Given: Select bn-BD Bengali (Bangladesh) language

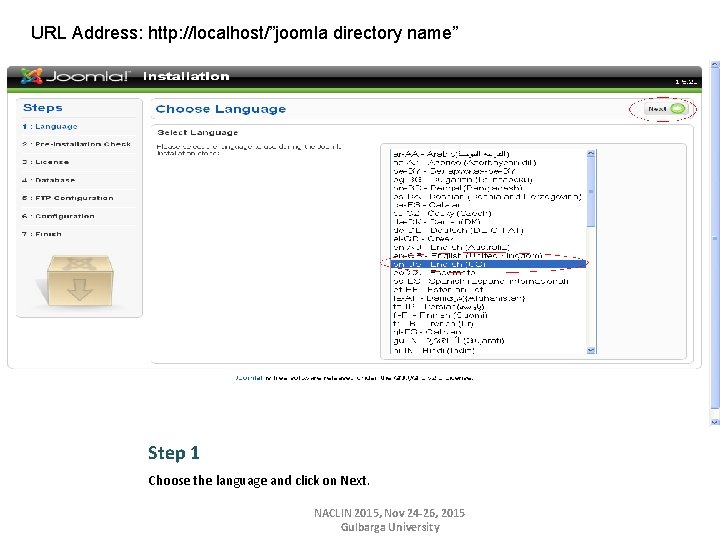Looking at the screenshot, I should [458, 188].
